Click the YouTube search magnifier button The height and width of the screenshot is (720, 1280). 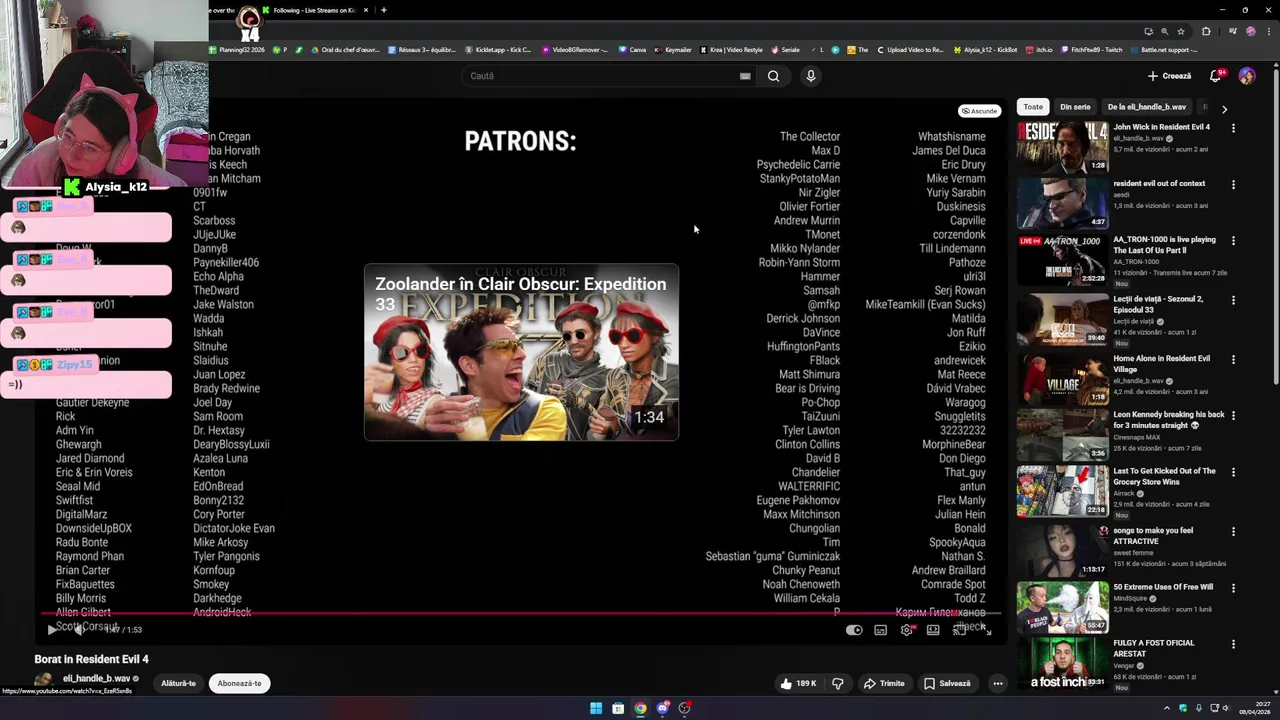773,76
